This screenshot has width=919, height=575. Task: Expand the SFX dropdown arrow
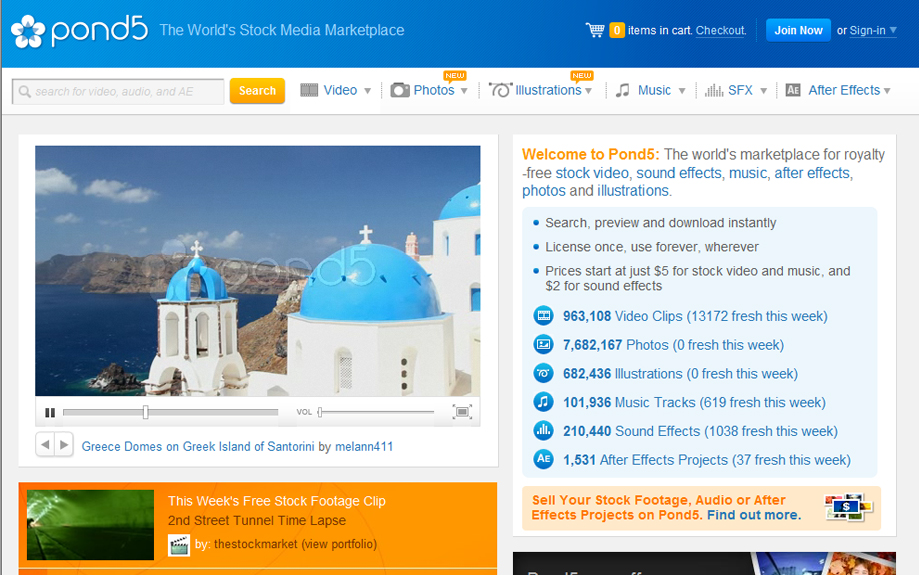[763, 91]
